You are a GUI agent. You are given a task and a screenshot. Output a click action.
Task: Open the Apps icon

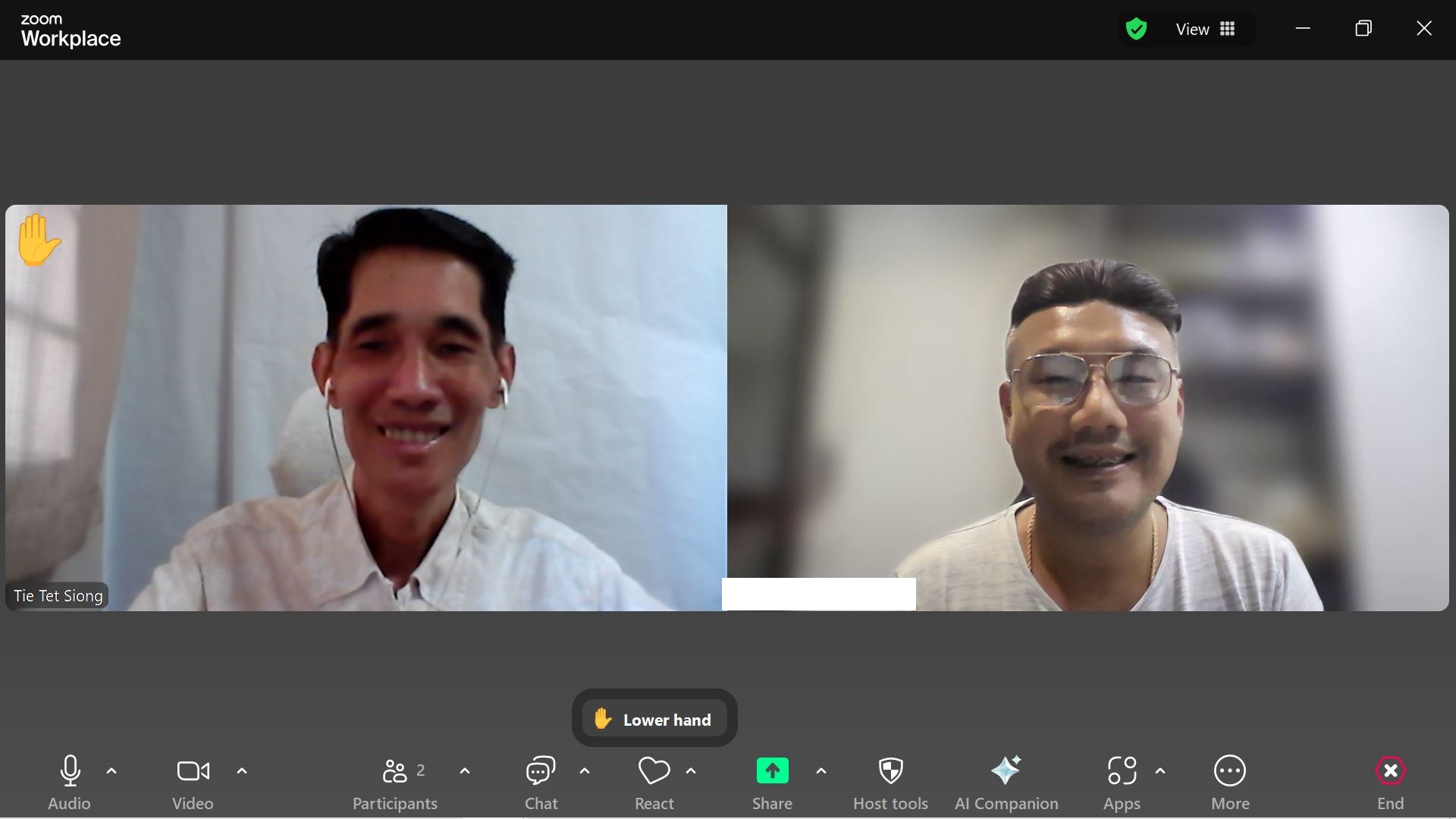click(x=1122, y=771)
